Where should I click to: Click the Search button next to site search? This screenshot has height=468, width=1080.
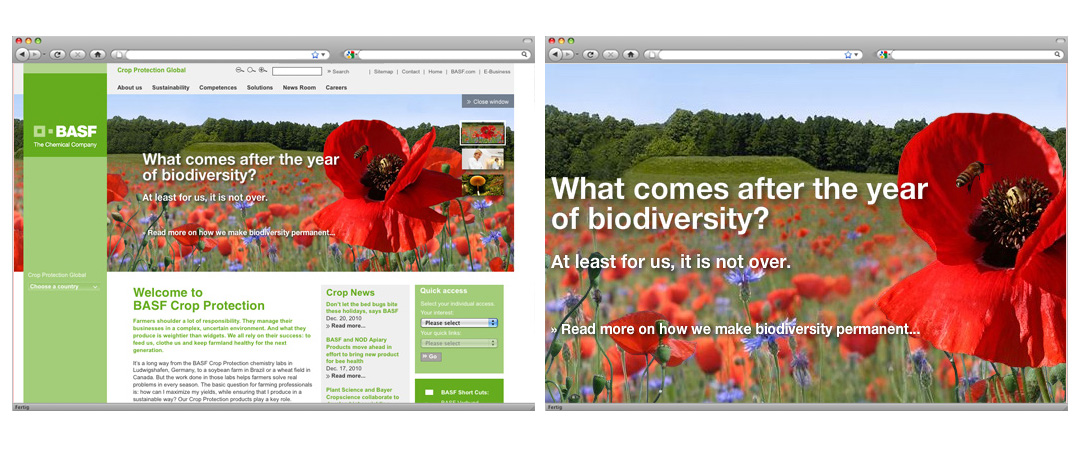(x=338, y=71)
